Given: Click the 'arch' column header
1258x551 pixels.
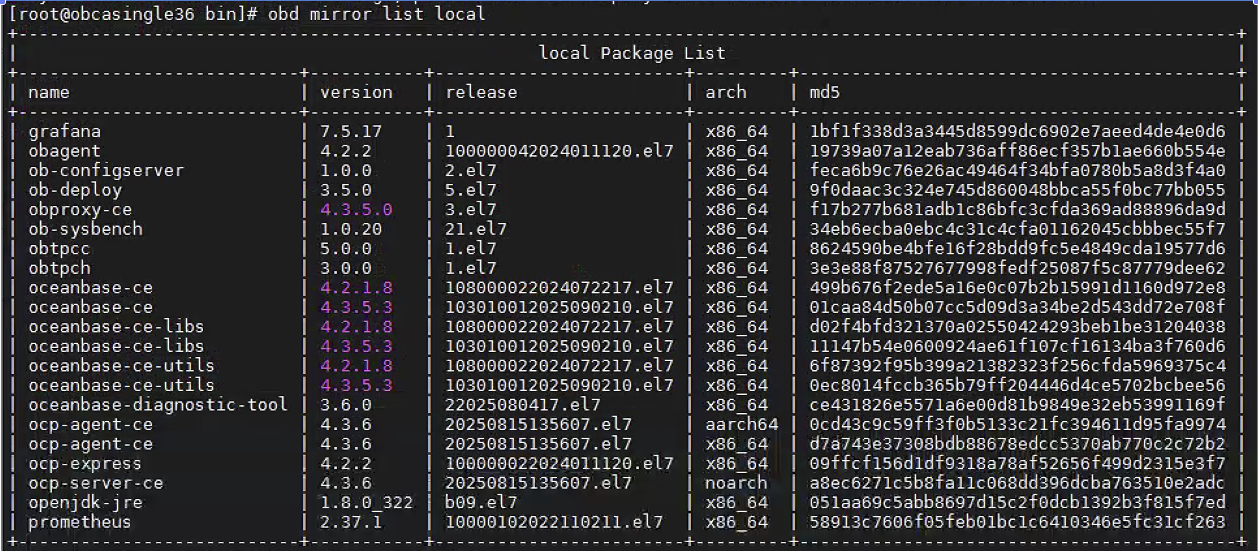Looking at the screenshot, I should click(x=726, y=92).
